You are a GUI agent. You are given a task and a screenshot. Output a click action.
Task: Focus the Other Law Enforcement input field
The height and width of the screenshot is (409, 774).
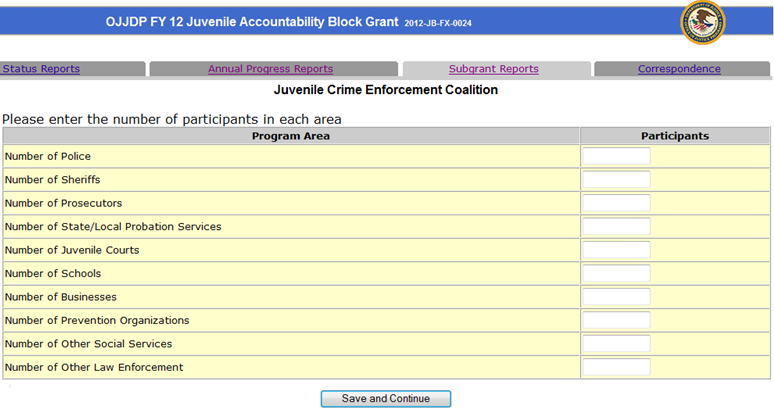click(x=616, y=367)
